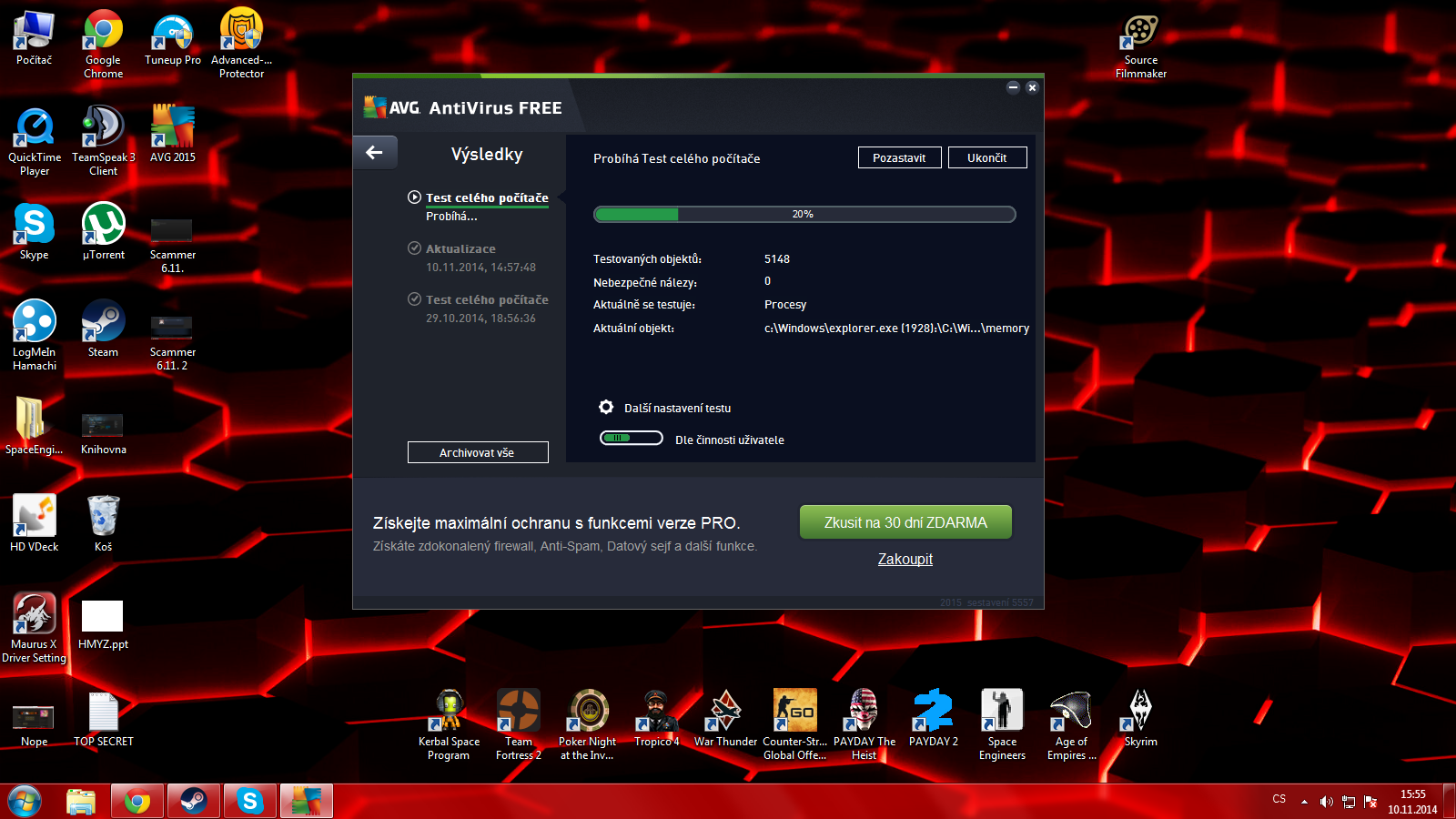Open LogMeIn Hamachi desktop icon
The width and height of the screenshot is (1456, 819).
(35, 336)
